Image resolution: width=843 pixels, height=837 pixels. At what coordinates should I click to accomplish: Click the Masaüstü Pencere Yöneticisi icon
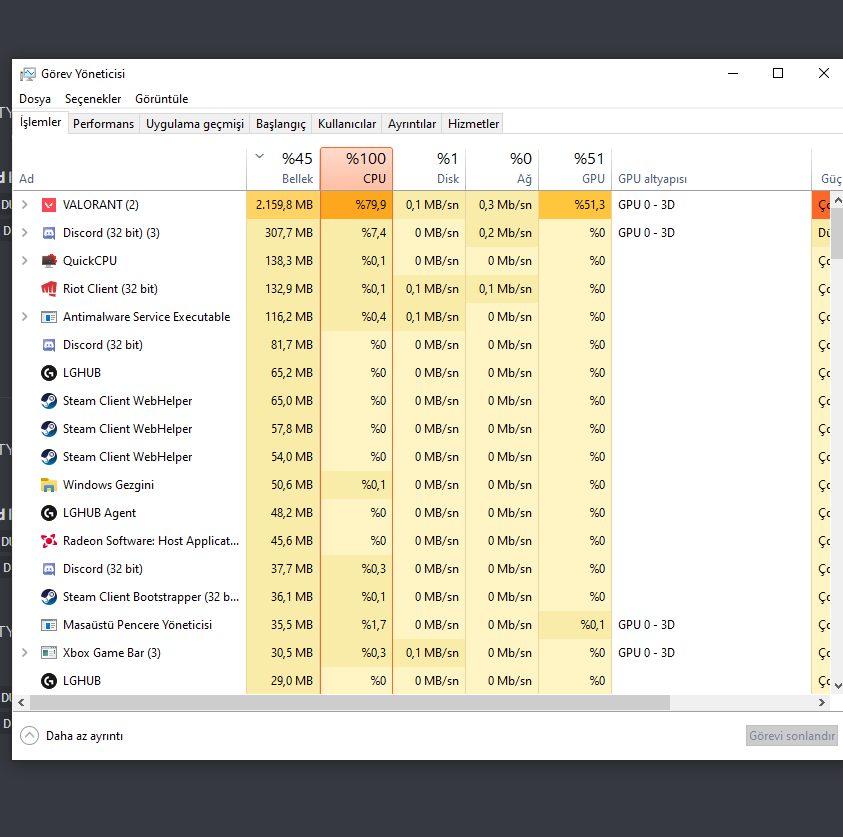pos(49,625)
